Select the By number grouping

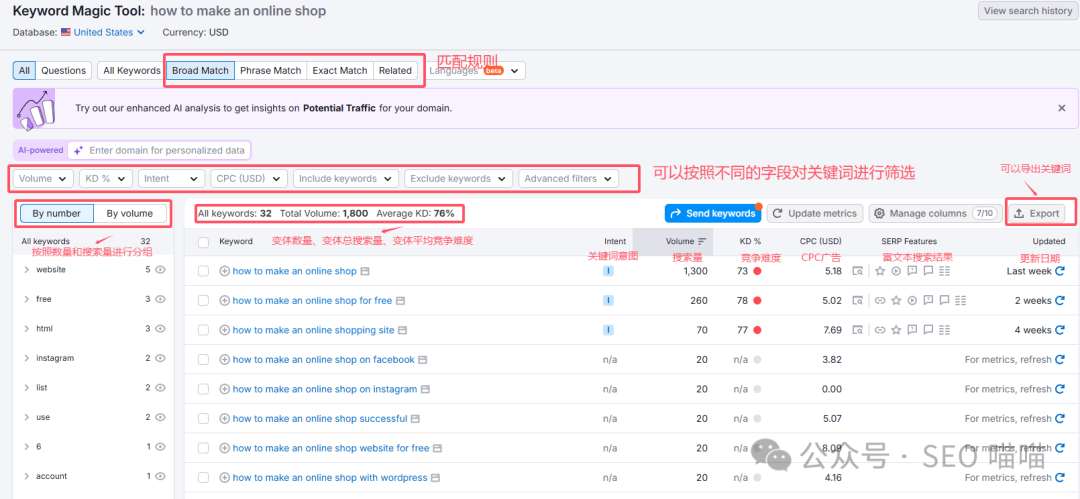click(x=56, y=214)
